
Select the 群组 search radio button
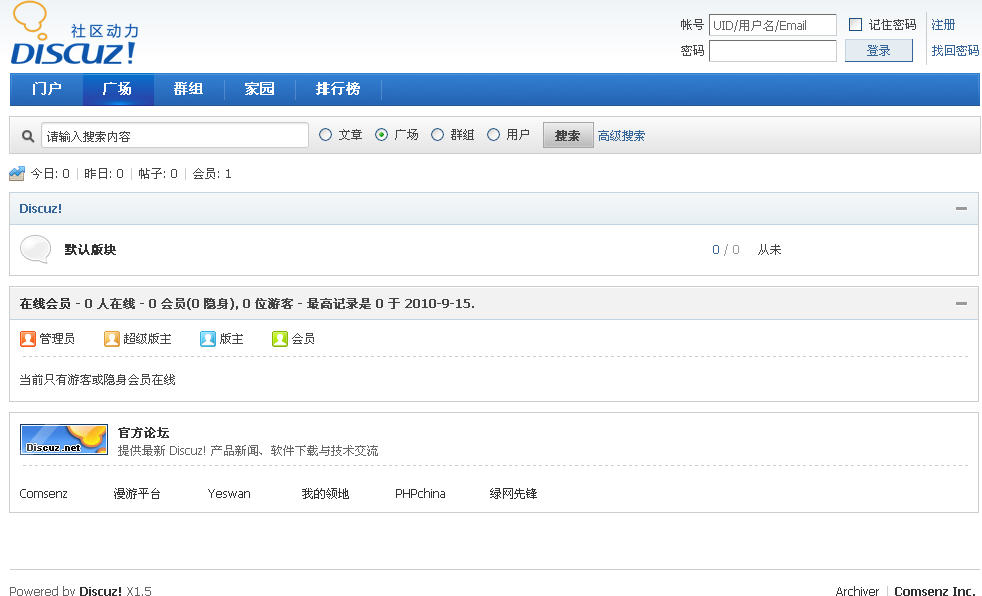(x=437, y=135)
